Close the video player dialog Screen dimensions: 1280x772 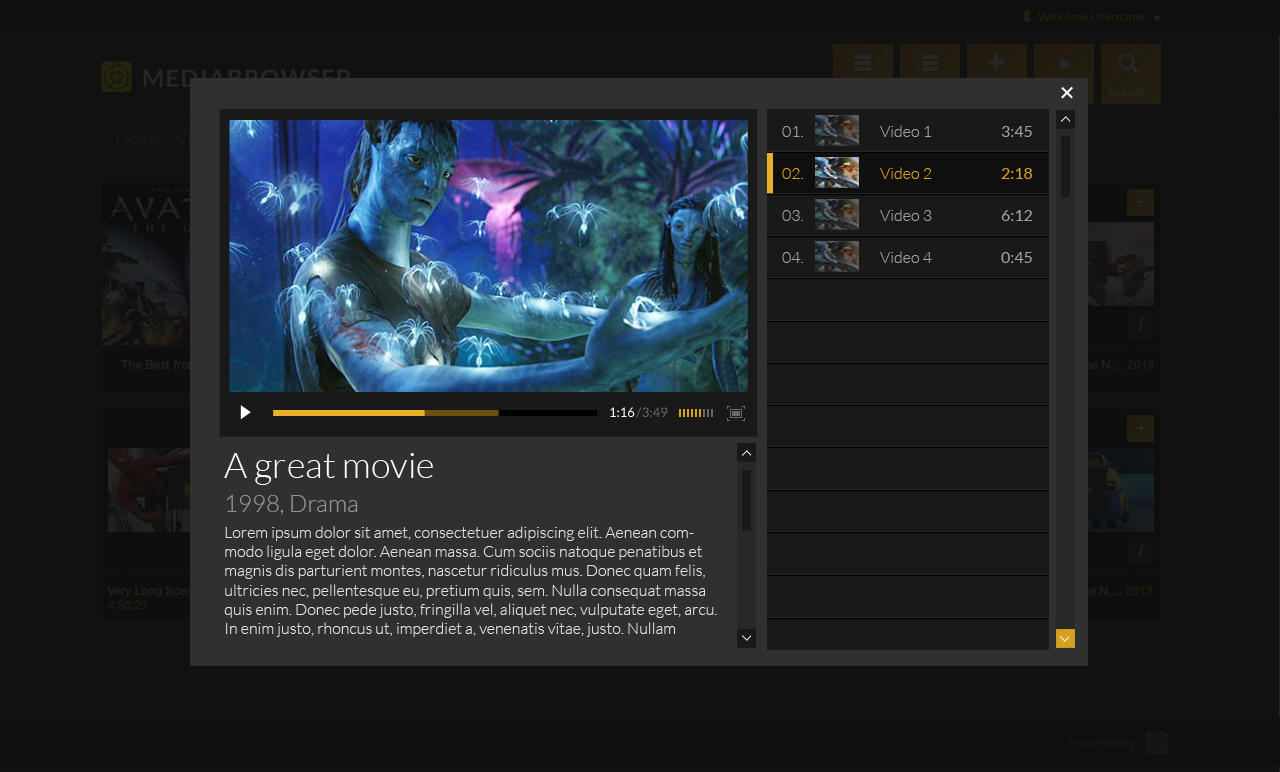coord(1067,93)
